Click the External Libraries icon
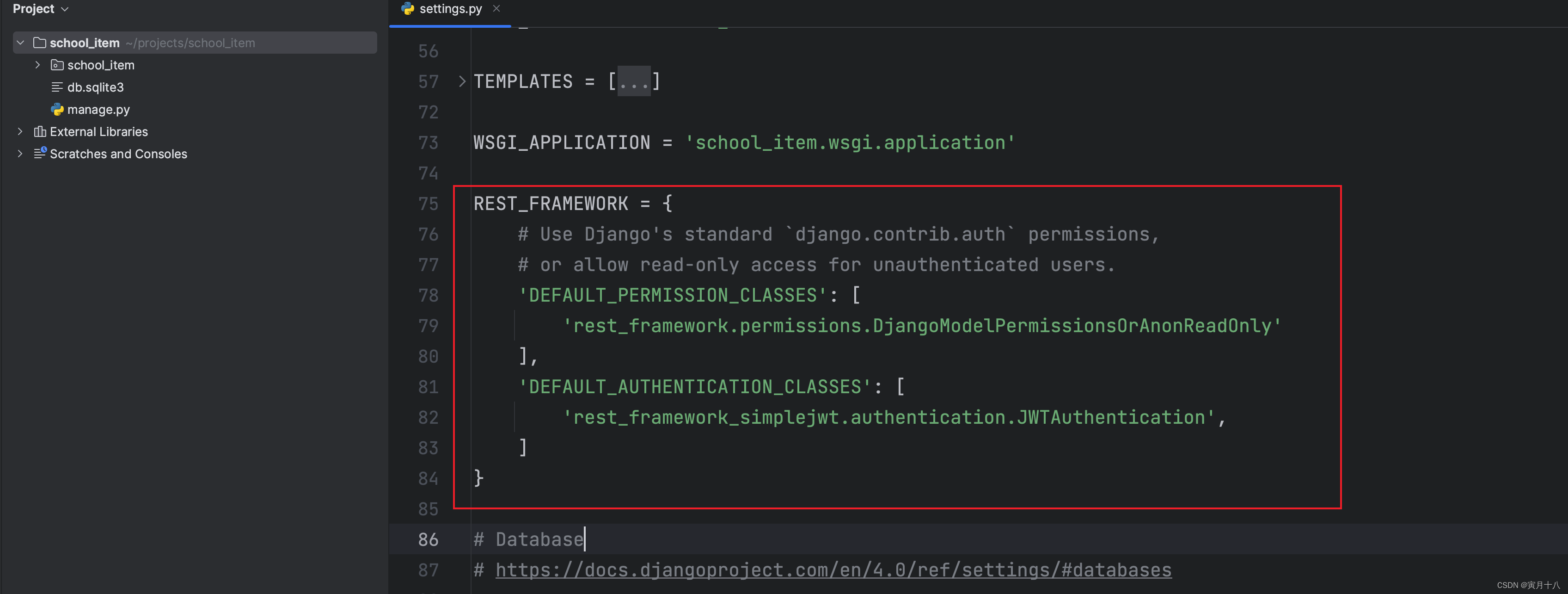 (40, 131)
